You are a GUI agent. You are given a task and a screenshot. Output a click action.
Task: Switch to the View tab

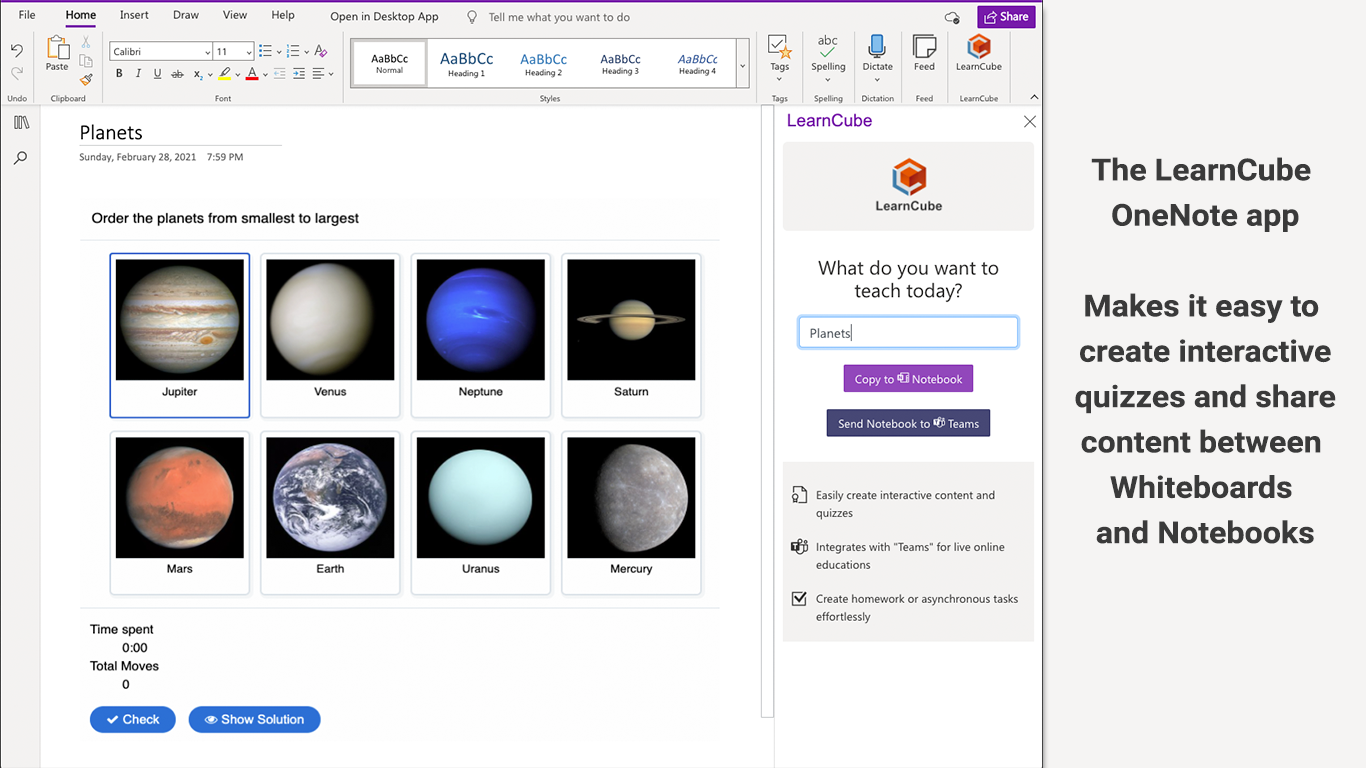[x=235, y=15]
